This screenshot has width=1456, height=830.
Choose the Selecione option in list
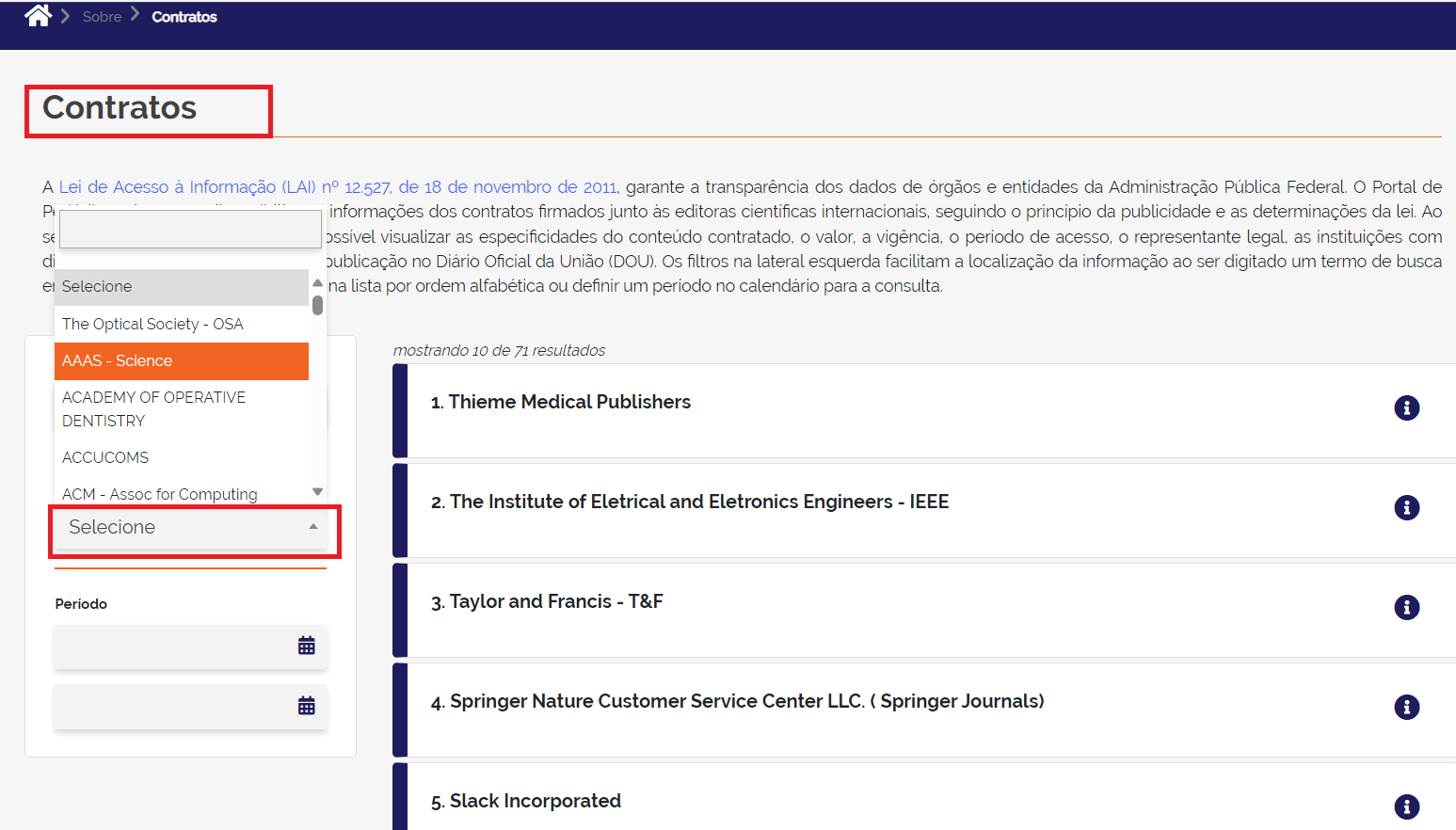click(182, 287)
